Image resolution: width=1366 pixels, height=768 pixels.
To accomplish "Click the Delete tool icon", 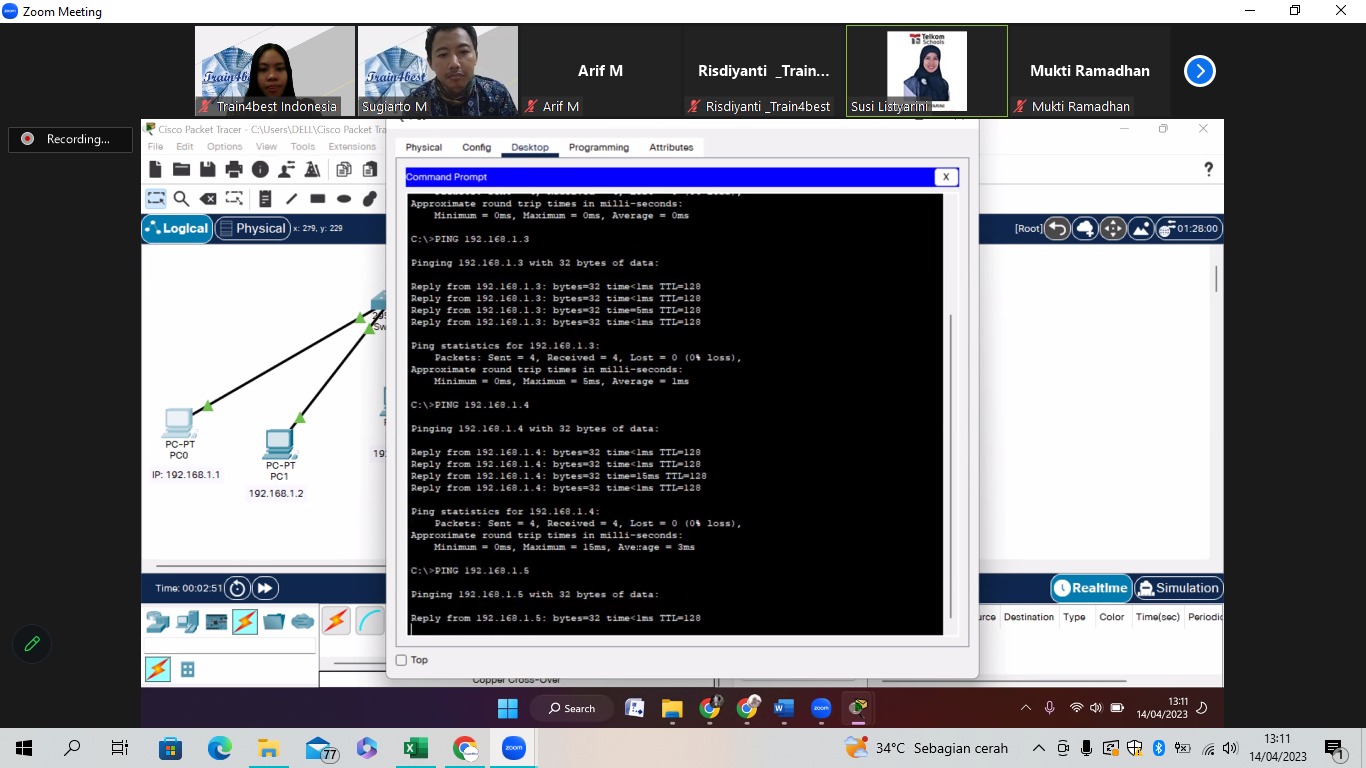I will point(208,199).
